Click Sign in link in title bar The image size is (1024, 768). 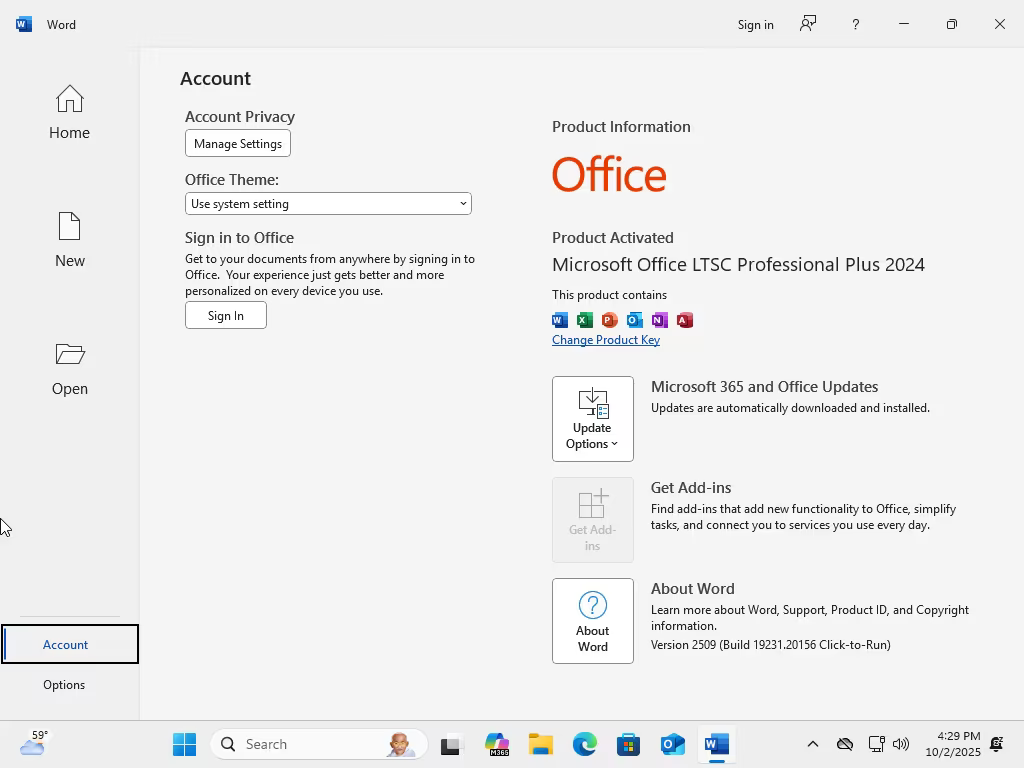click(x=756, y=25)
